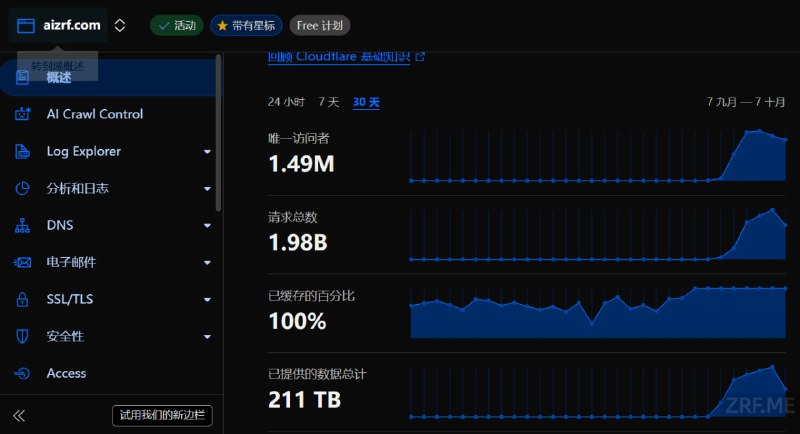
Task: Expand the SSL/TLS submenu arrow
Action: pos(207,300)
